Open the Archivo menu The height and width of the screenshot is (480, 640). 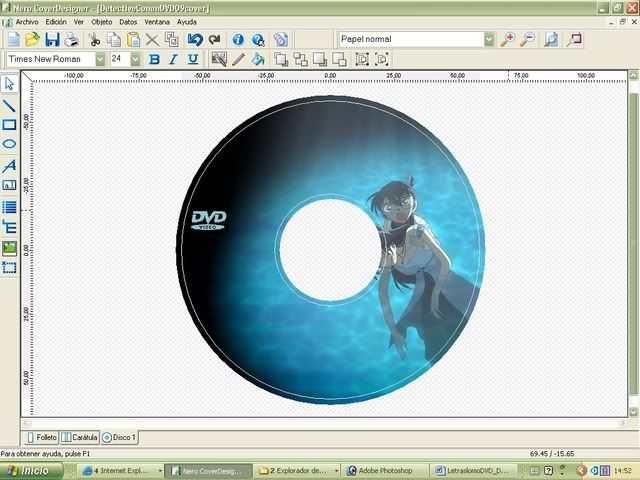(x=27, y=22)
